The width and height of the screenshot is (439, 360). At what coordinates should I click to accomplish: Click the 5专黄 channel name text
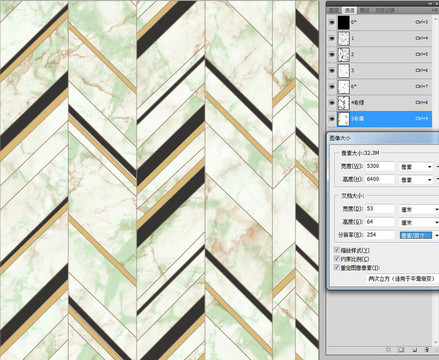pos(357,118)
